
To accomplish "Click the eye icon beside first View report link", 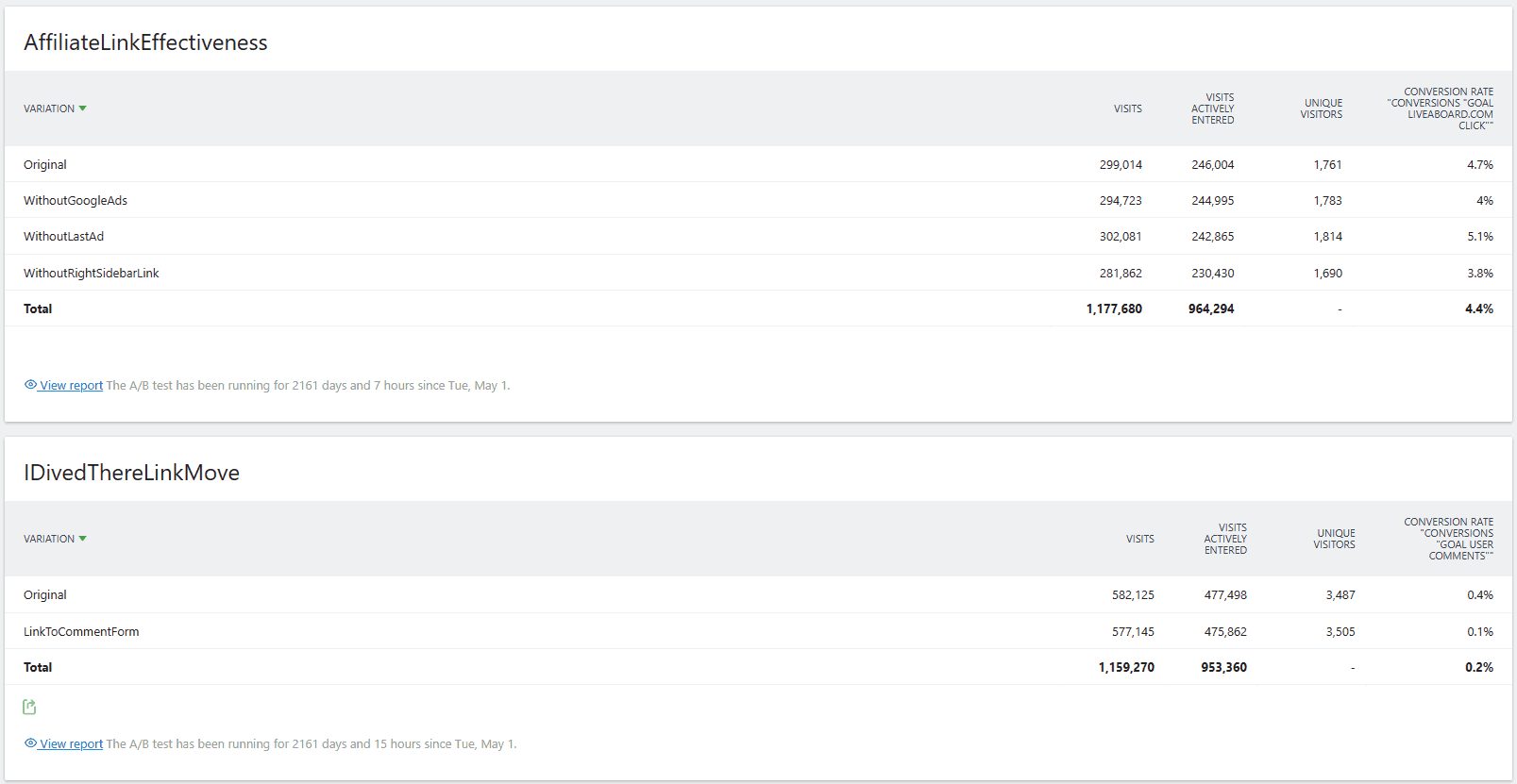I will pyautogui.click(x=31, y=385).
